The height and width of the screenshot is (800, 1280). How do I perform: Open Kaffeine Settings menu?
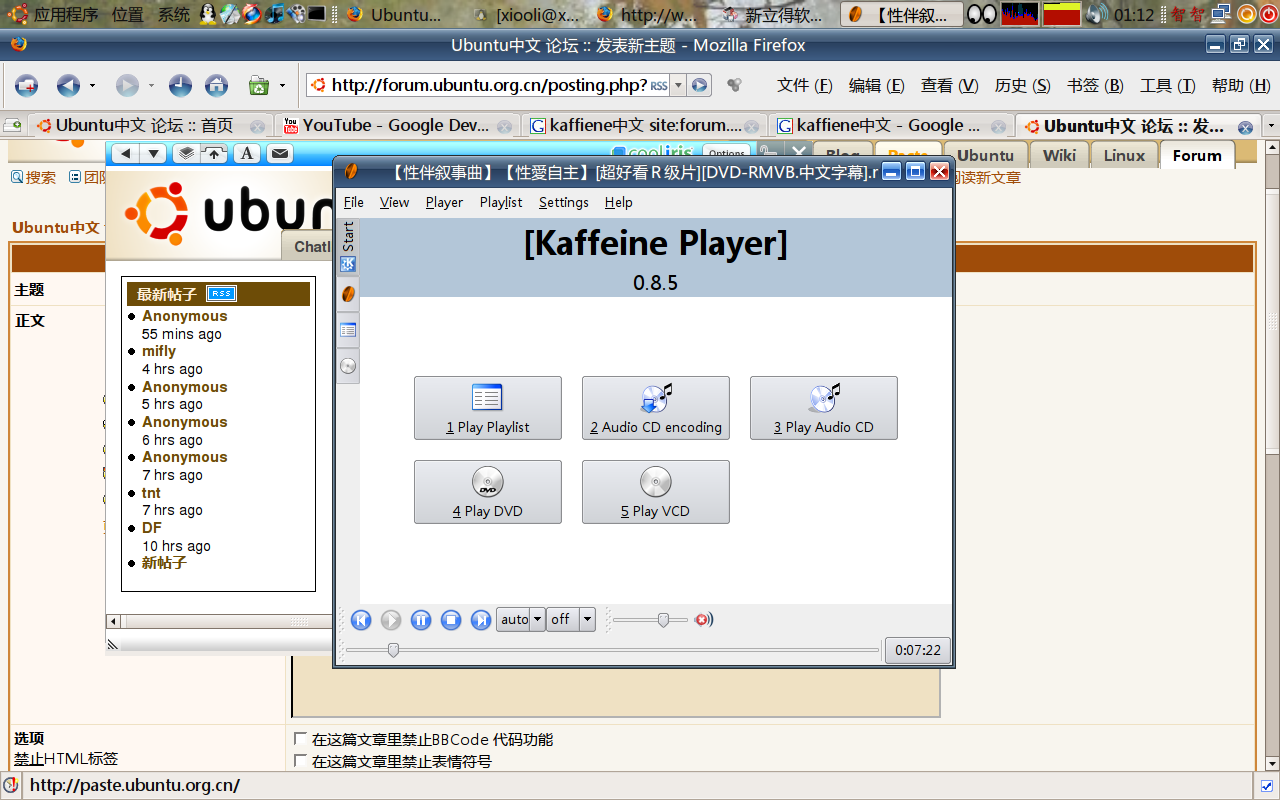point(564,202)
